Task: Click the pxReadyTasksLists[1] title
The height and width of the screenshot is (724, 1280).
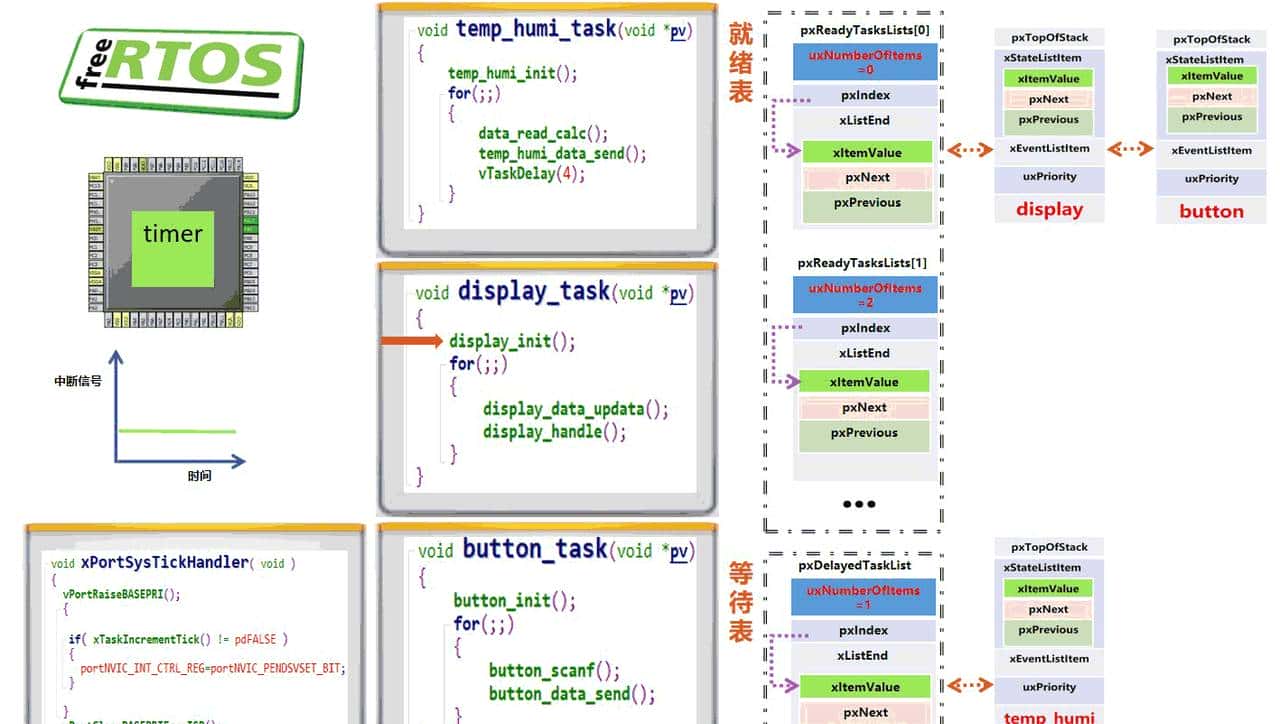Action: (862, 263)
